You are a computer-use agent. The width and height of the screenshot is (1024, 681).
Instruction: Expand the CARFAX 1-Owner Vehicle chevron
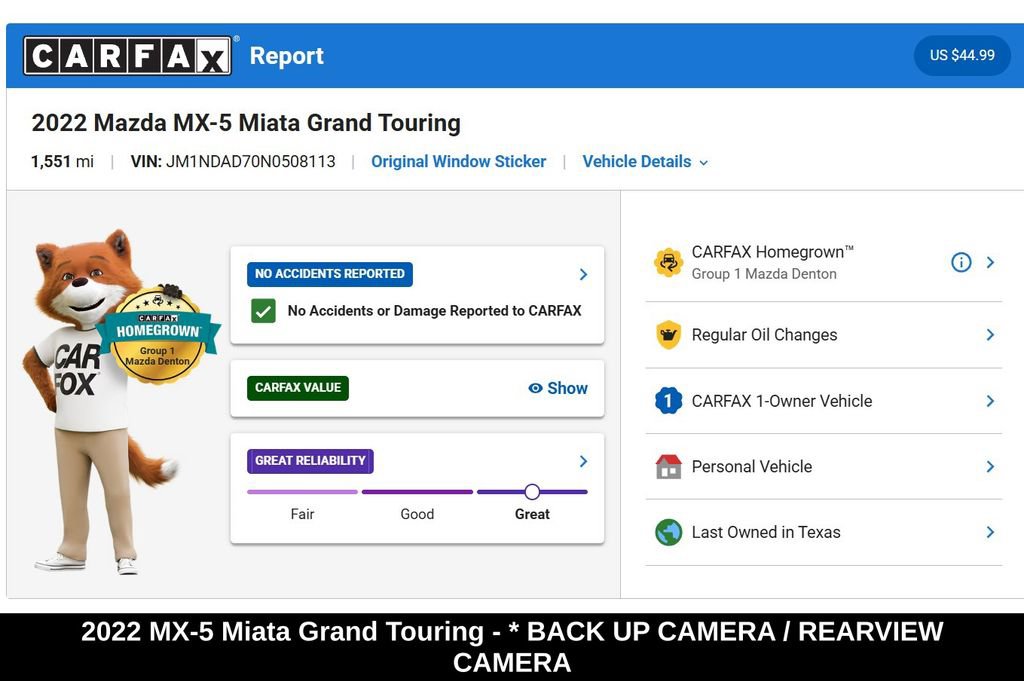pyautogui.click(x=991, y=401)
